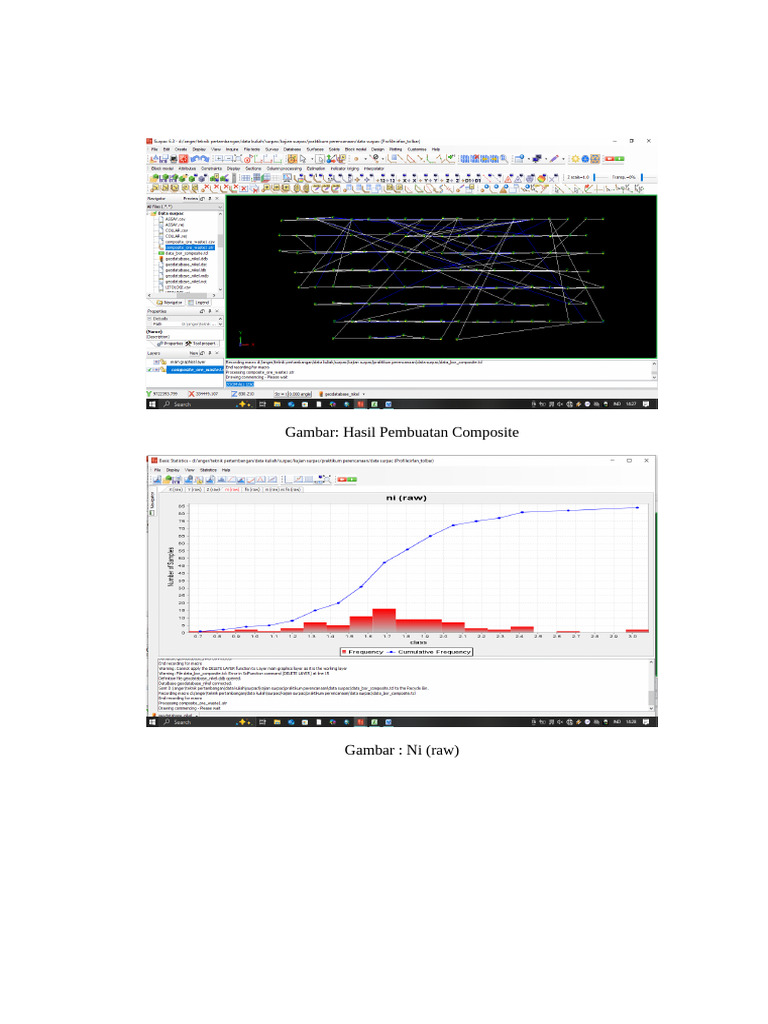This screenshot has height=1024, width=768.
Task: Click Windows Start button in Basic Statistics screenshot taskbar
Action: [152, 722]
